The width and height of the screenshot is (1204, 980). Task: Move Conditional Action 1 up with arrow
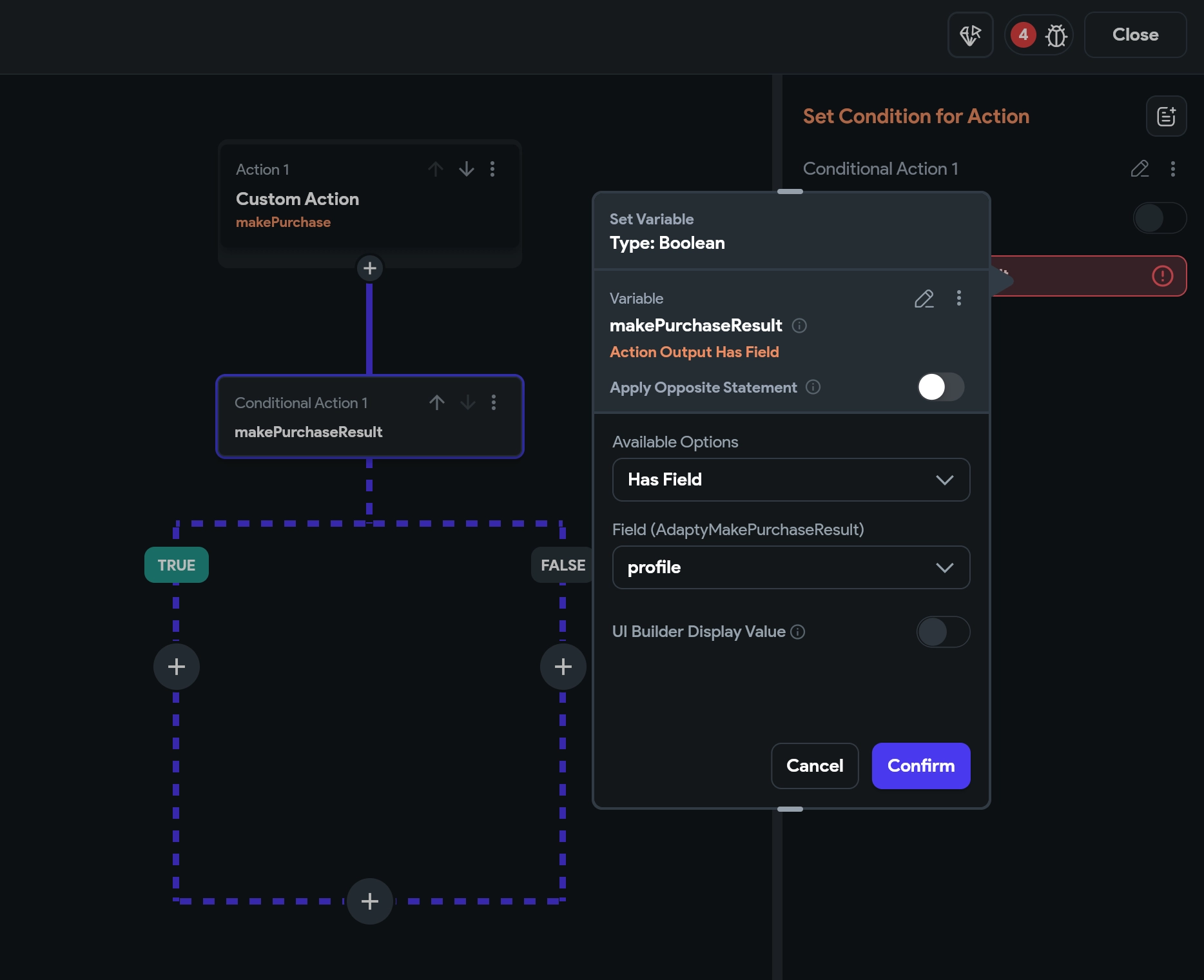[437, 402]
